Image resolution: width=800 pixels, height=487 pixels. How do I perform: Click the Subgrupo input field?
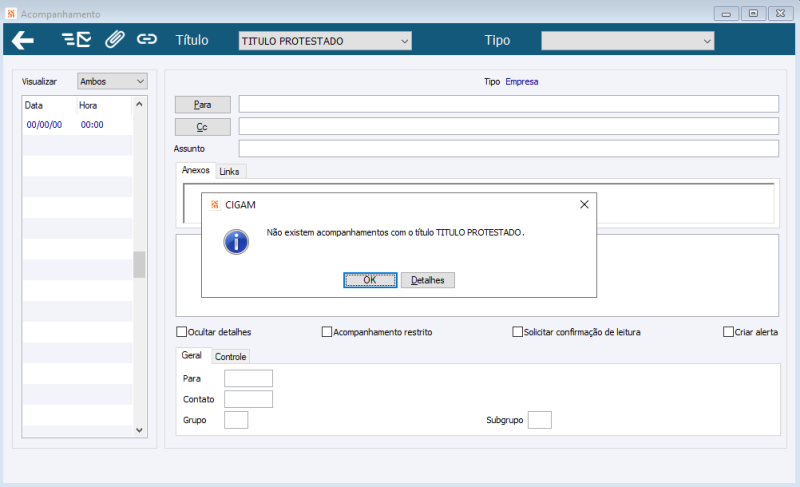(540, 420)
